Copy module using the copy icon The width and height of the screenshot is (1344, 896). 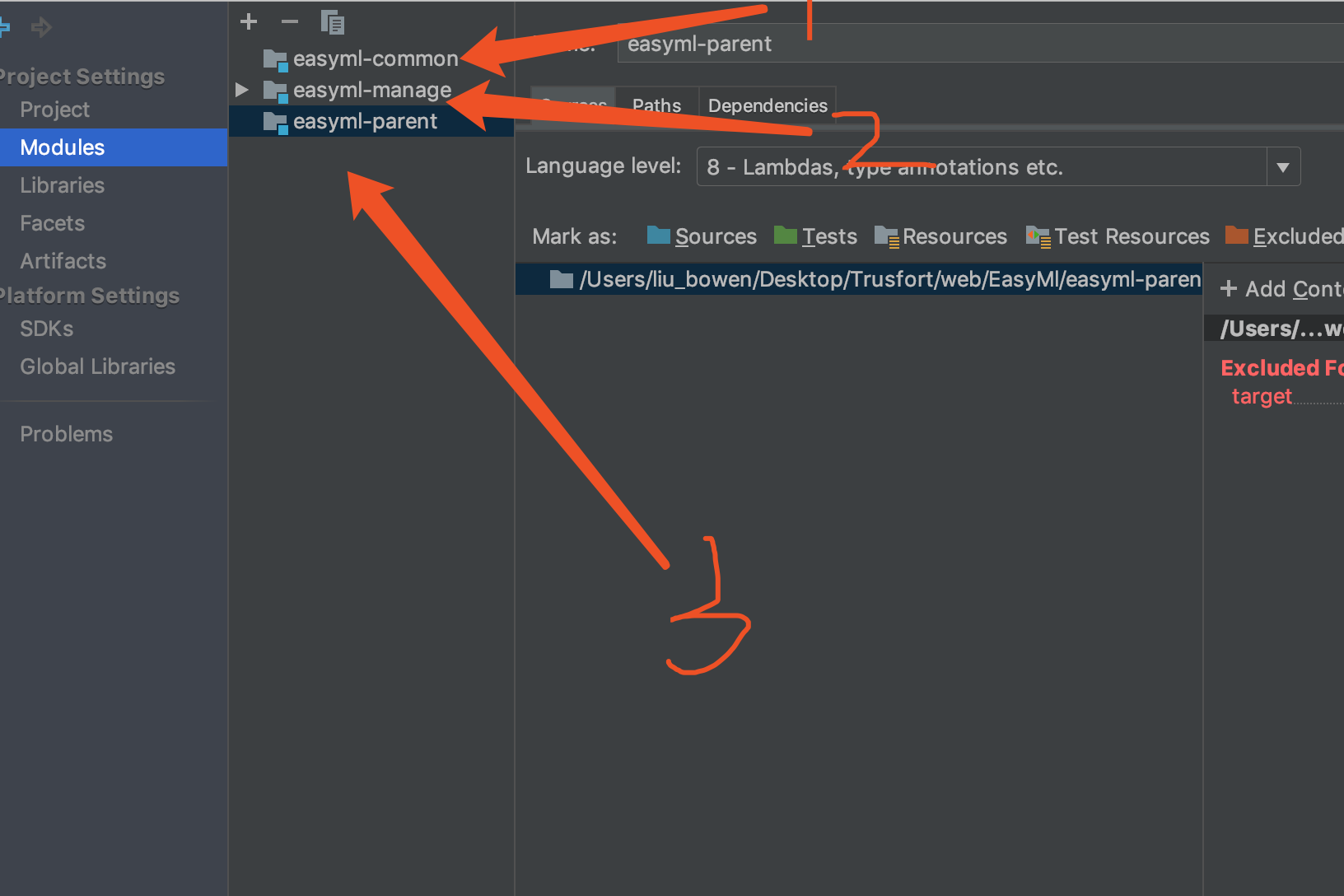point(332,22)
